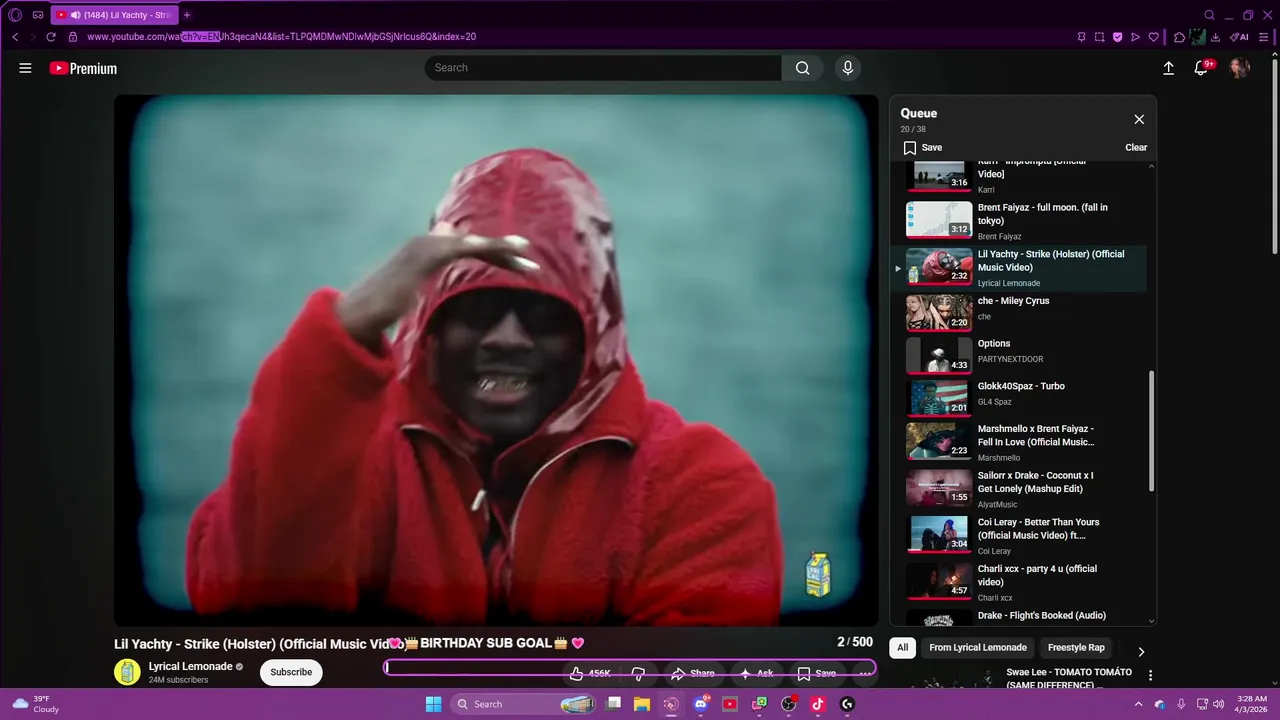Dislike the video
1280x720 pixels.
638,674
